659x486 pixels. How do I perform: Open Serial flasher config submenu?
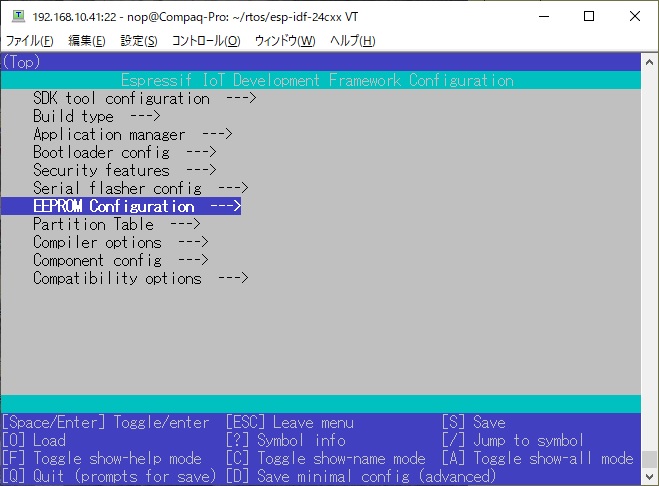point(140,188)
